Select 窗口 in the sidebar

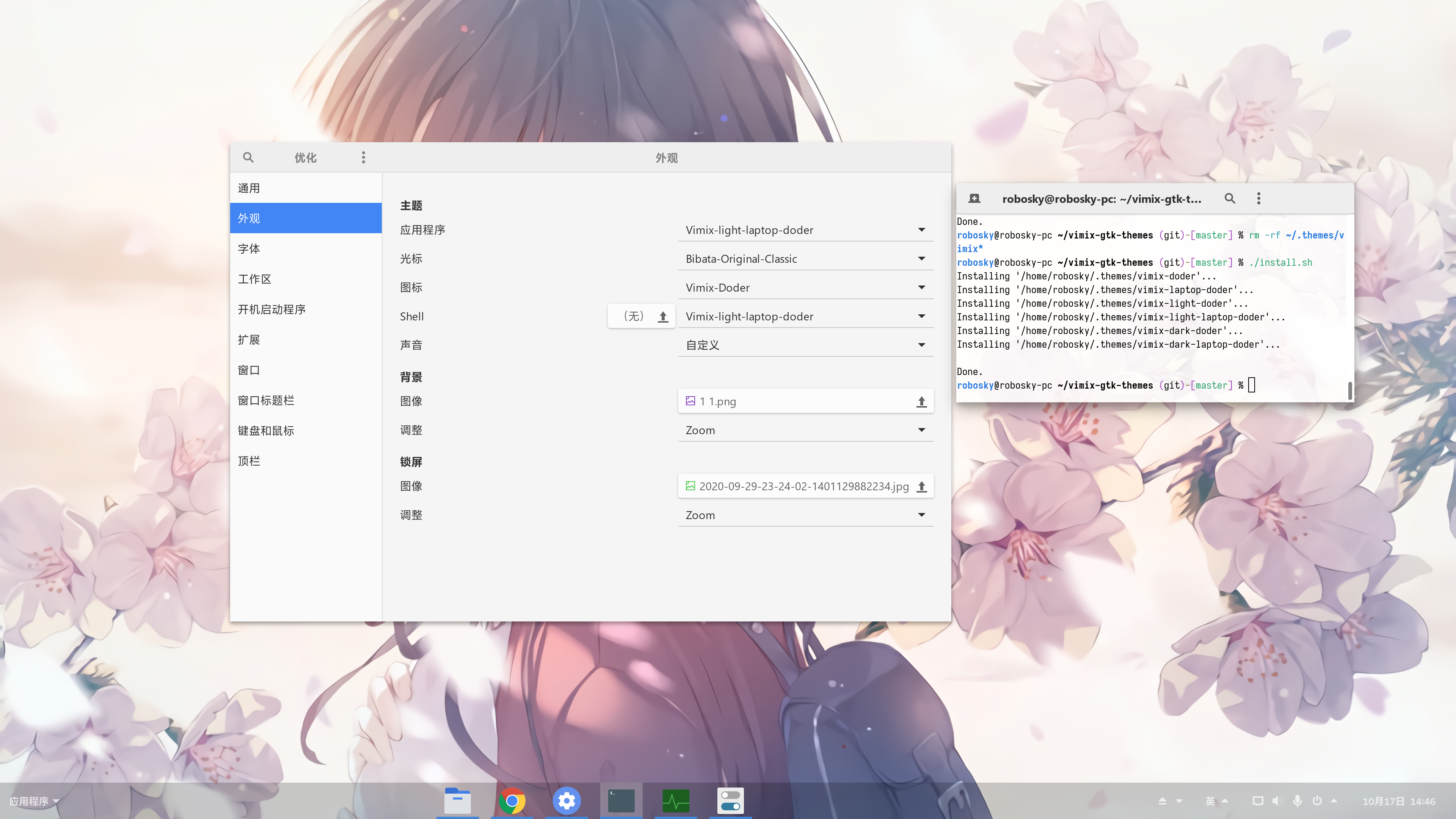[x=306, y=370]
